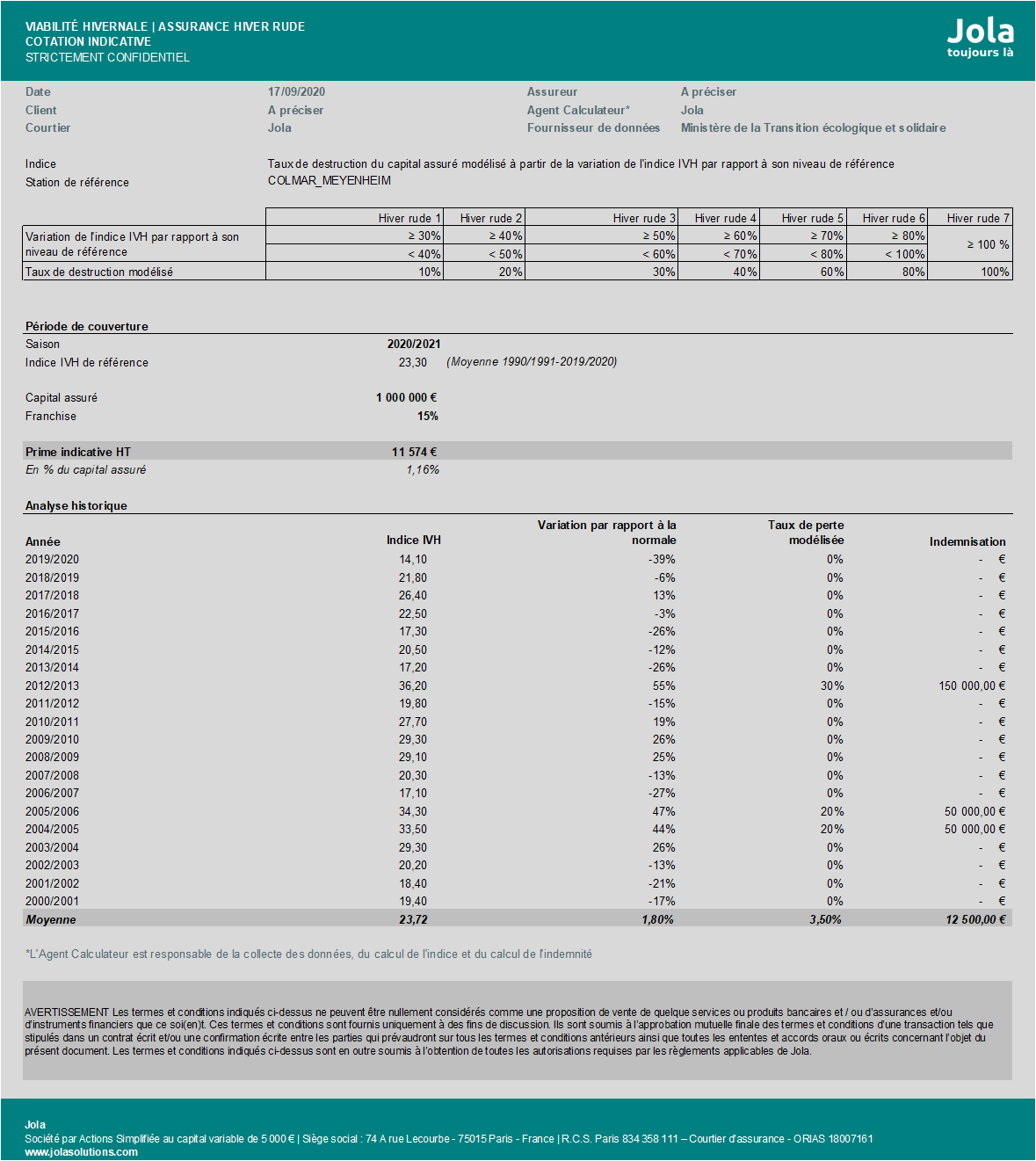Select the year row 2017/2018
Viewport: 1036px width, 1161px height.
click(x=518, y=595)
